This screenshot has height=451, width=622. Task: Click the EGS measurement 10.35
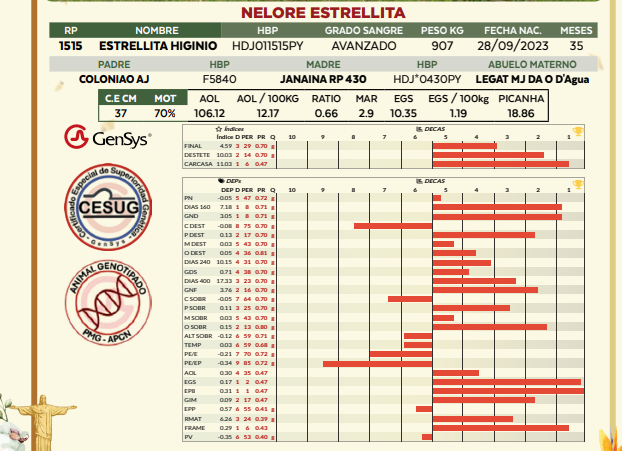tap(403, 113)
